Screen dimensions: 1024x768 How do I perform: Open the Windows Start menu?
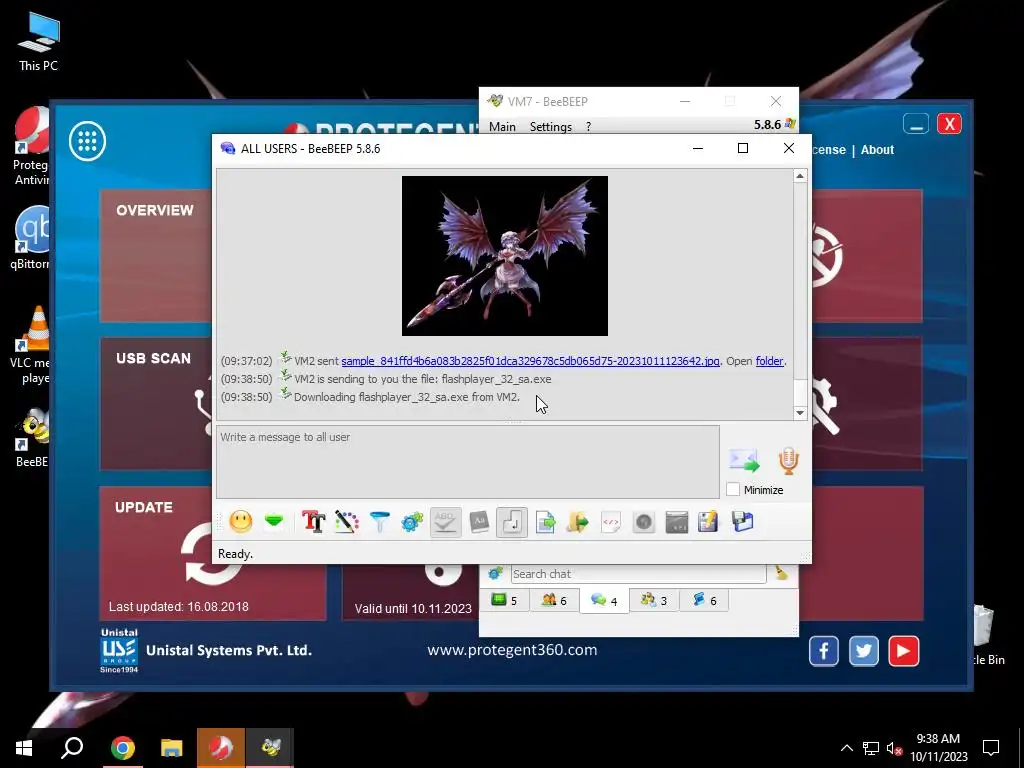[x=24, y=748]
